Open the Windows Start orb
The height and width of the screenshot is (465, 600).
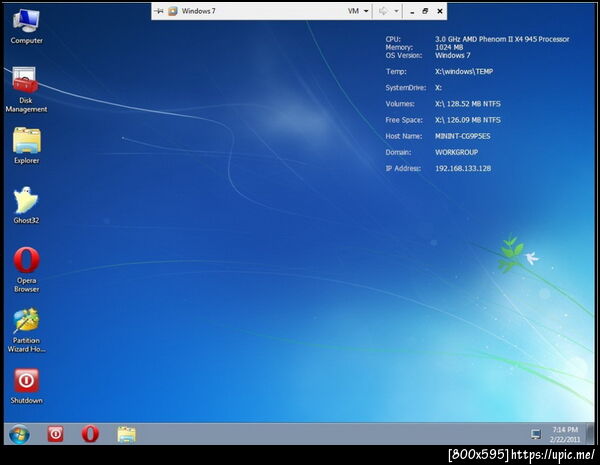(x=19, y=434)
